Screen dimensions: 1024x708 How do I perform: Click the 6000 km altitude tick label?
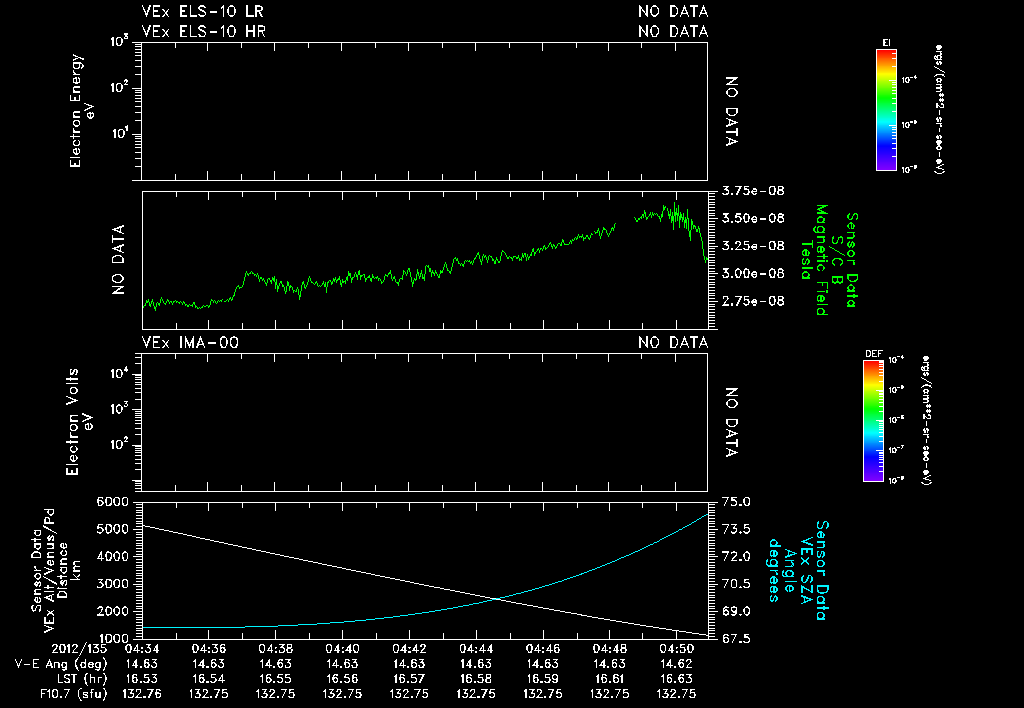112,502
